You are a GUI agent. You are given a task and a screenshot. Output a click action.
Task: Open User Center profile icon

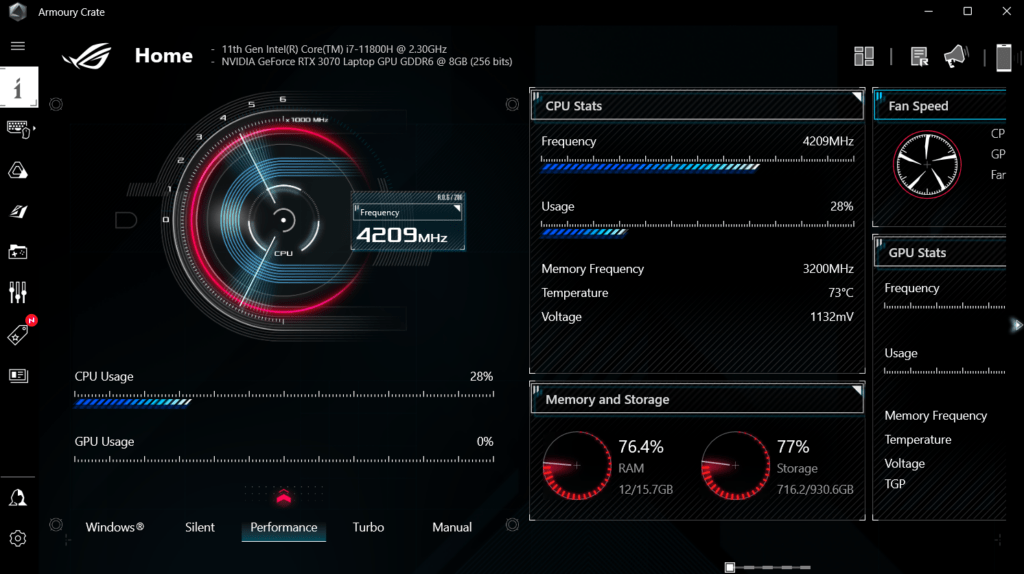pyautogui.click(x=18, y=498)
